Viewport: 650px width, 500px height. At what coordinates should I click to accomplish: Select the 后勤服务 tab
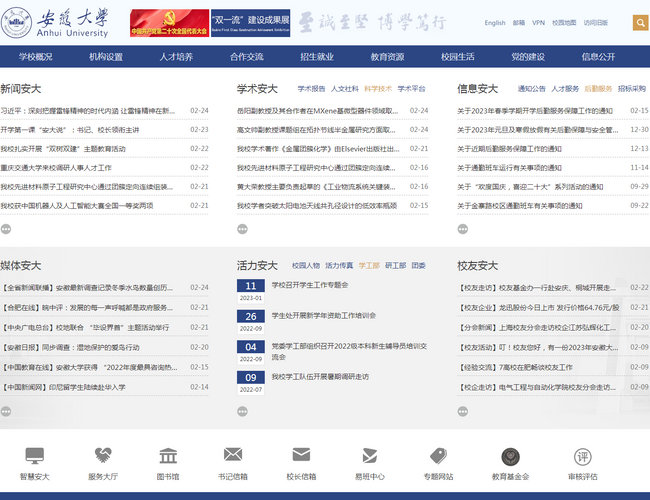(x=598, y=89)
